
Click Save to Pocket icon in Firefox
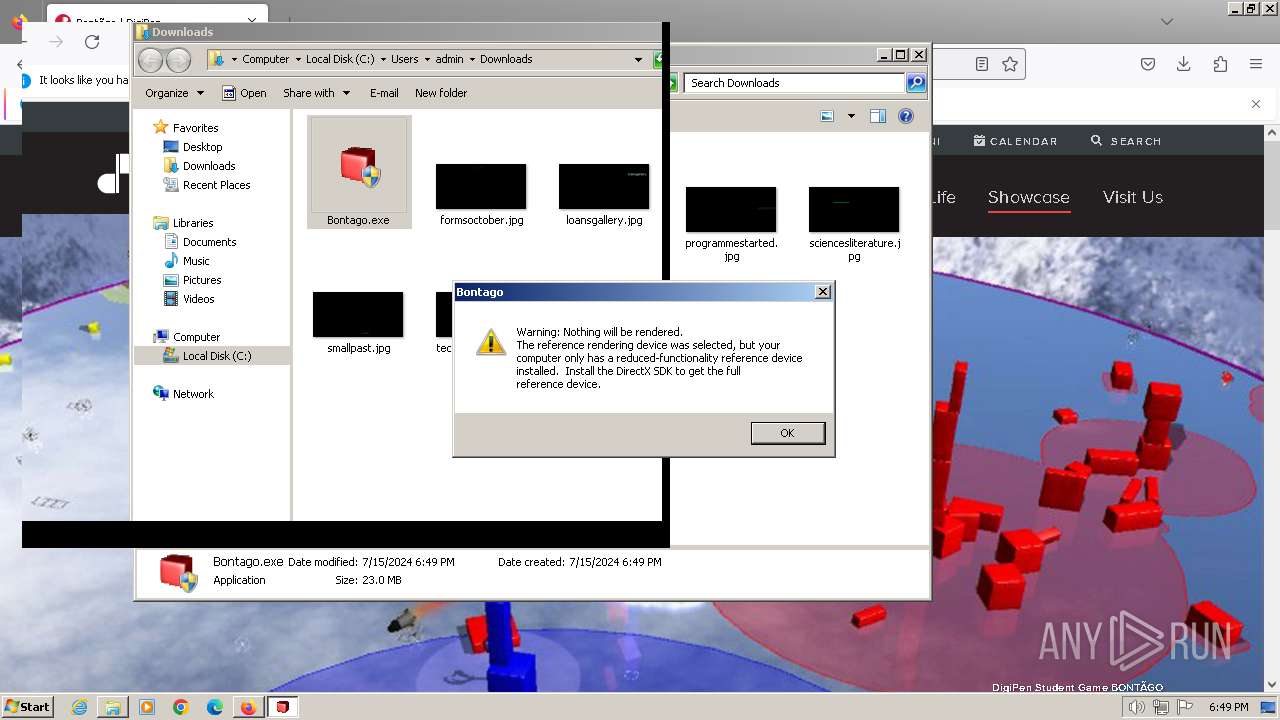(x=1148, y=64)
